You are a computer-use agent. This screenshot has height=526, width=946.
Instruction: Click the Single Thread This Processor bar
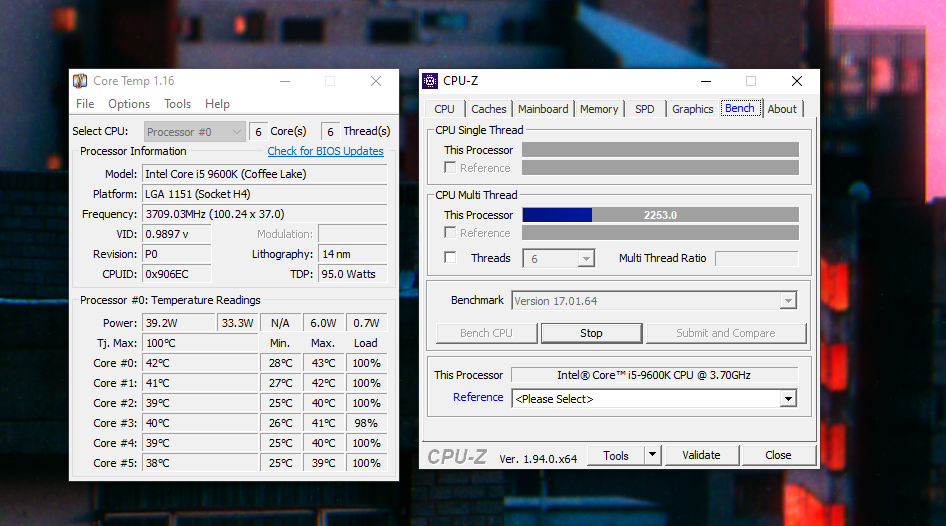(x=661, y=150)
